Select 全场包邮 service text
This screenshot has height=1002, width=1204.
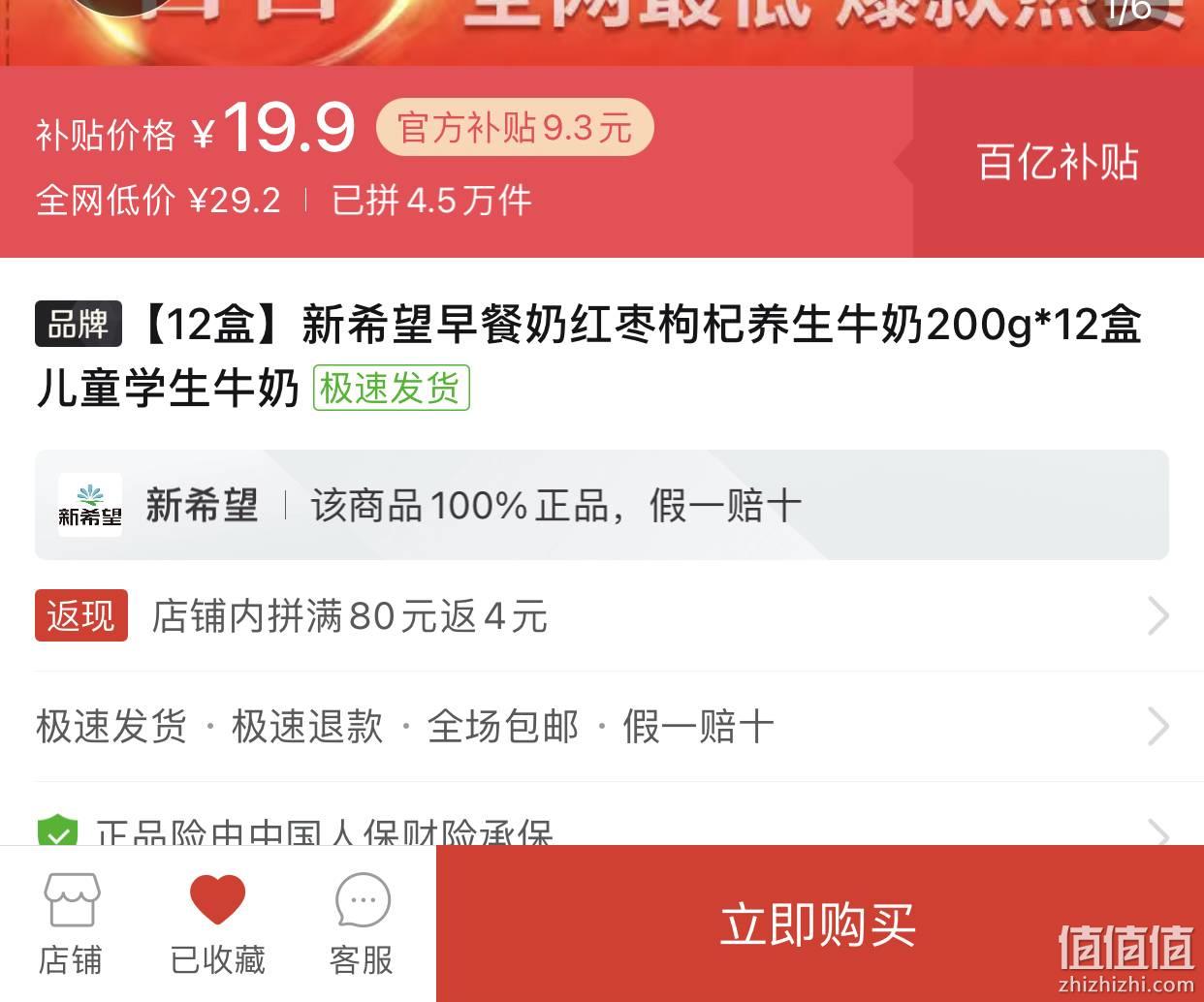[x=503, y=726]
